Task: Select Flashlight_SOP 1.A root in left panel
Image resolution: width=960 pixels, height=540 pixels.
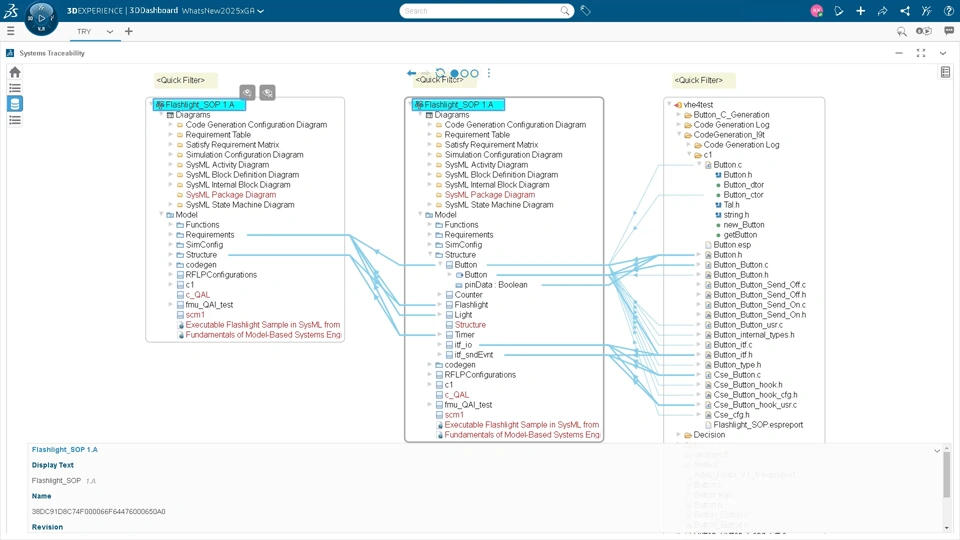Action: [200, 105]
